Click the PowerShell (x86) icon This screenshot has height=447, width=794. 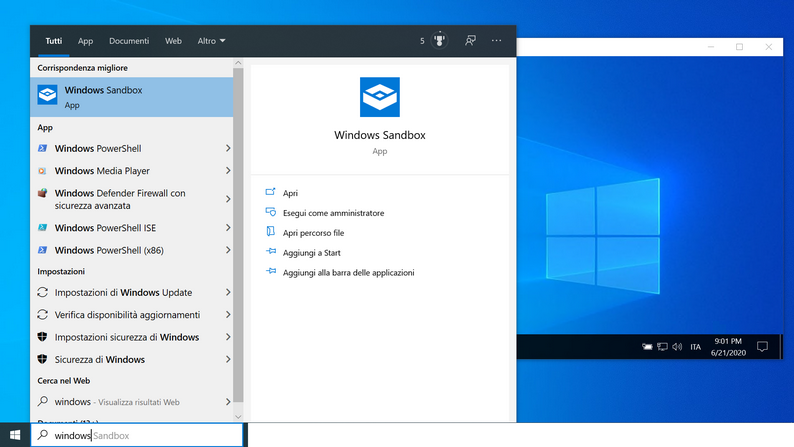coord(43,250)
